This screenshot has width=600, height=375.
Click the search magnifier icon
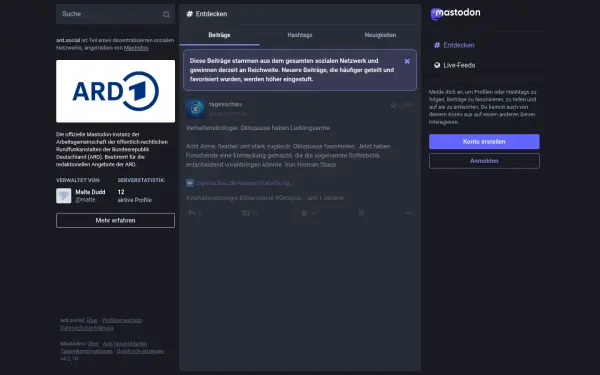166,15
